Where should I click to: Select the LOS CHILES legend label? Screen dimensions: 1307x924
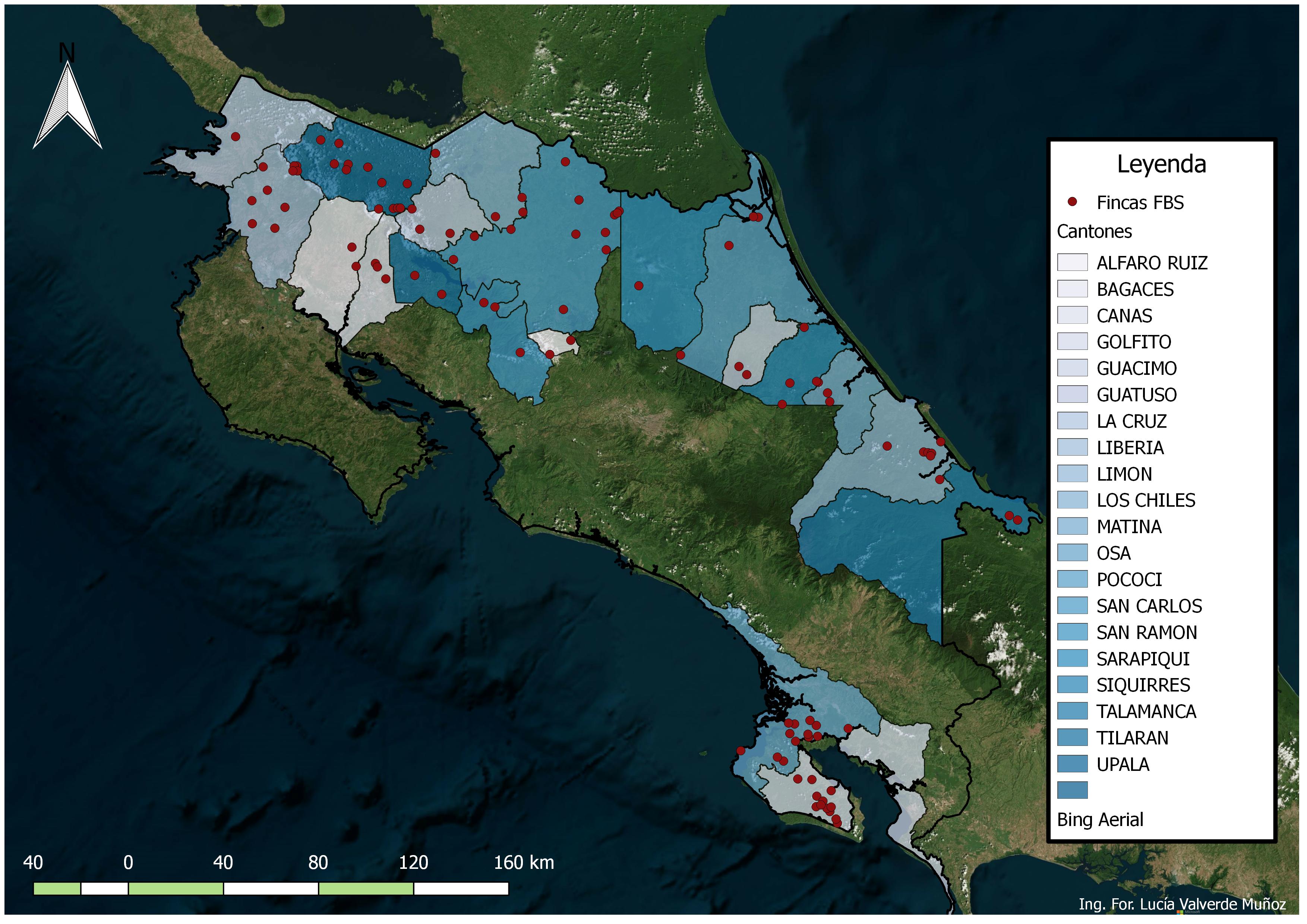(x=1146, y=500)
